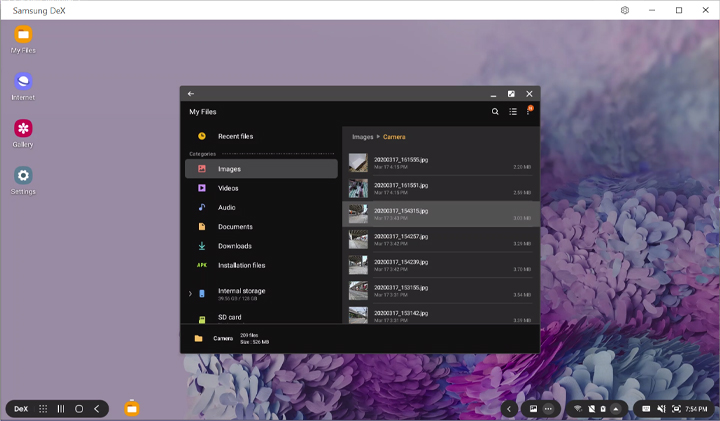Screen dimensions: 720x421
Task: Expand the Internal storage chevron
Action: [x=190, y=294]
